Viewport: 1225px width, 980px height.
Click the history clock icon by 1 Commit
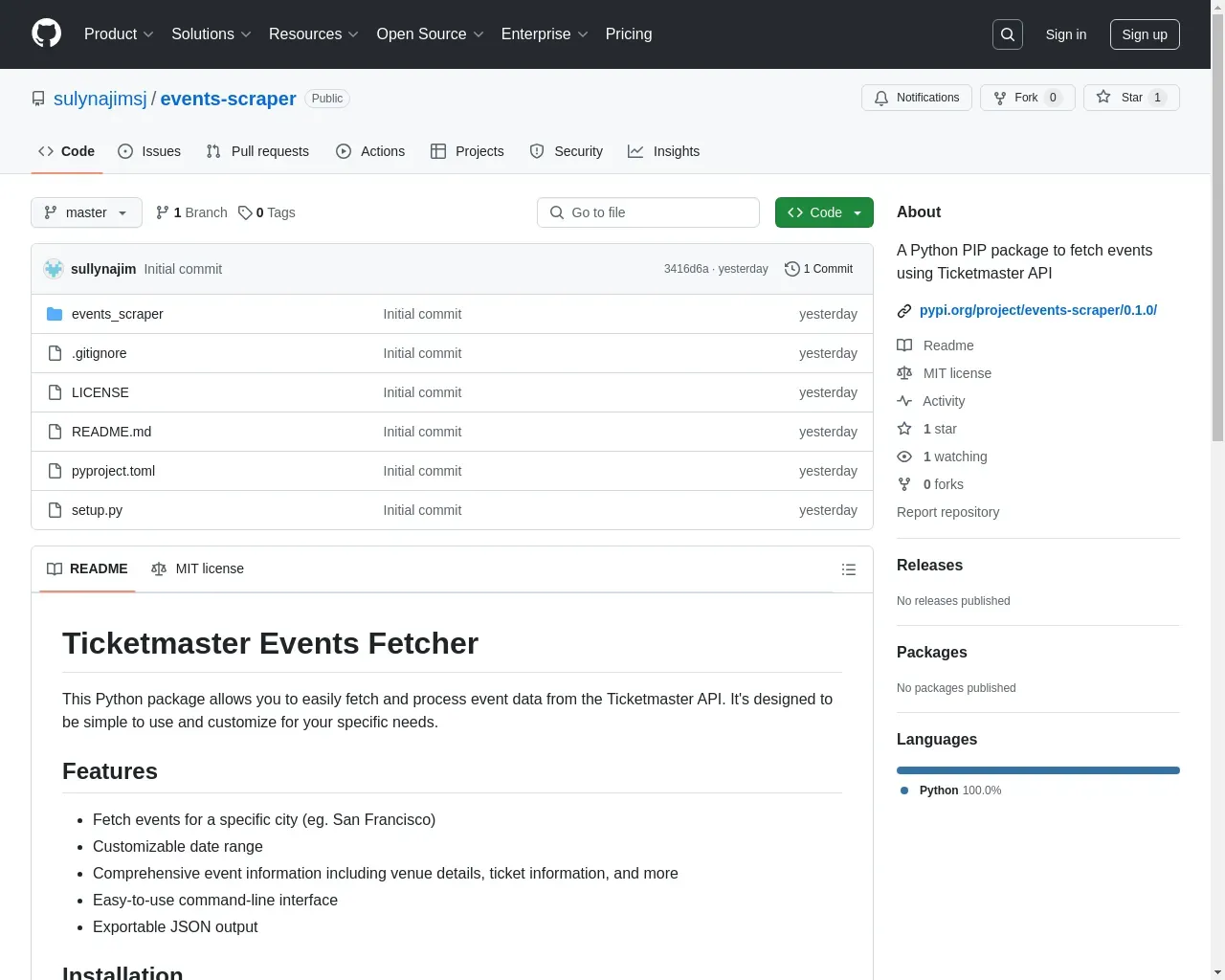tap(791, 269)
